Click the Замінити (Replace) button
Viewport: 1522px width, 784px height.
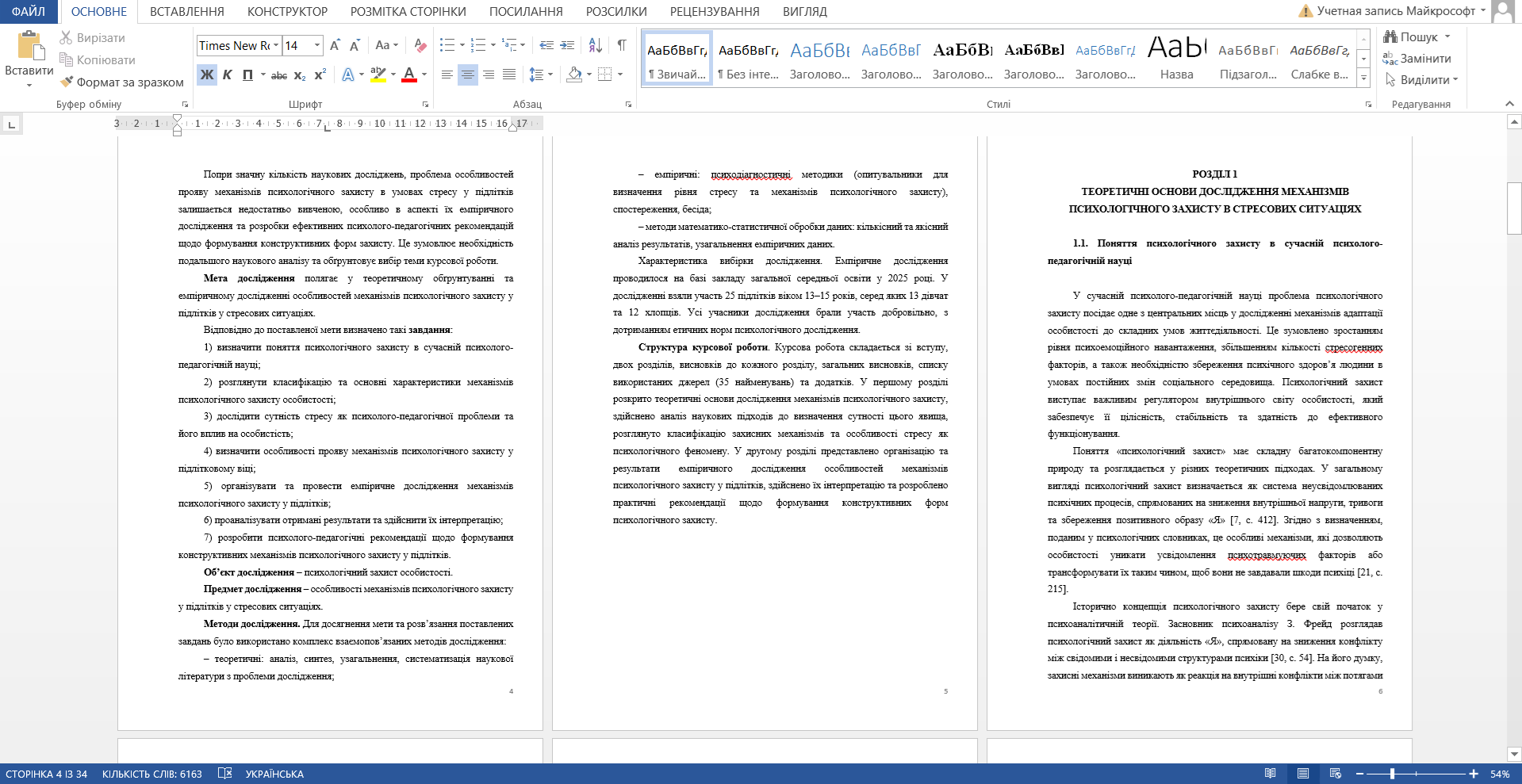1417,58
